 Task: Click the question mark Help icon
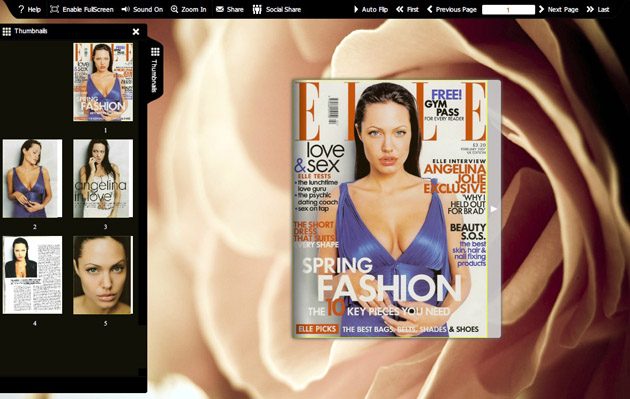21,9
